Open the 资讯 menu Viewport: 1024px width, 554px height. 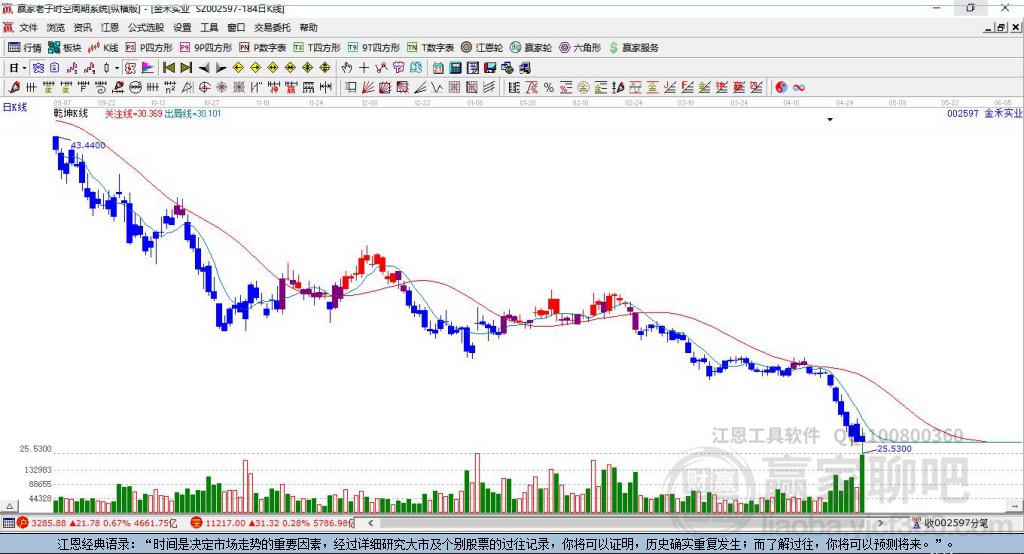(82, 27)
